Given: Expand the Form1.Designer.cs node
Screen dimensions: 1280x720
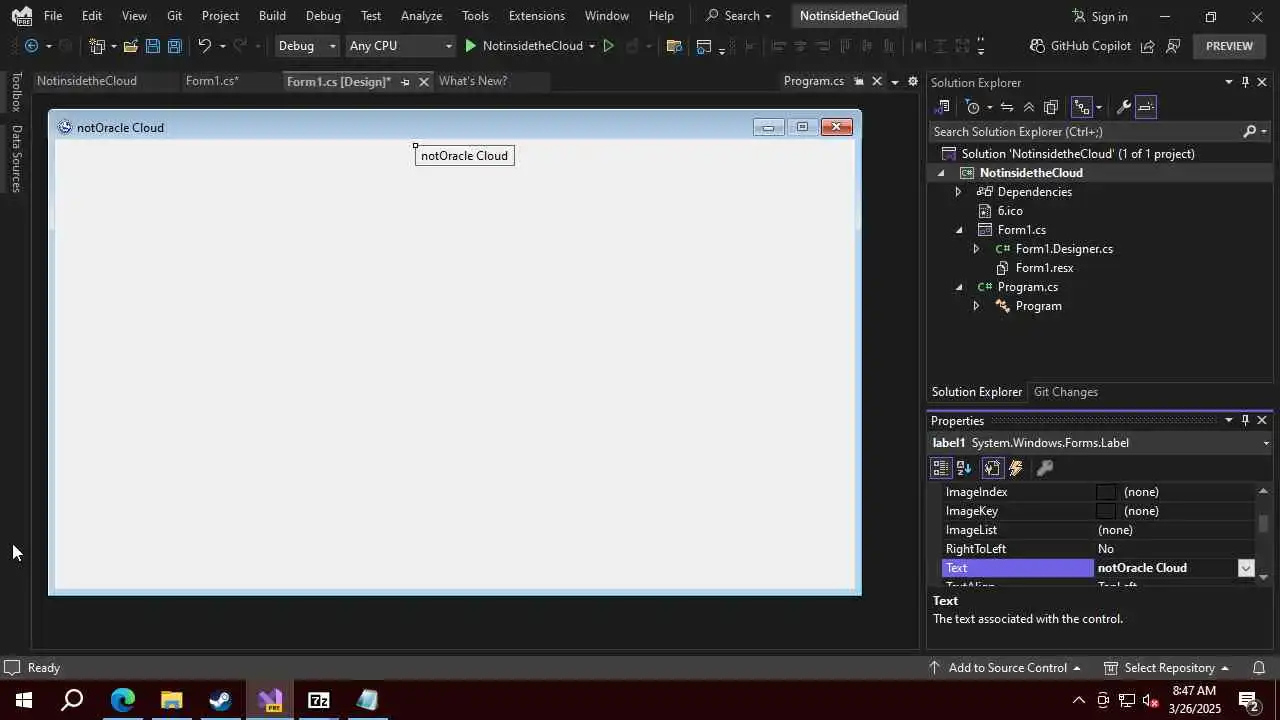Looking at the screenshot, I should pyautogui.click(x=976, y=249).
